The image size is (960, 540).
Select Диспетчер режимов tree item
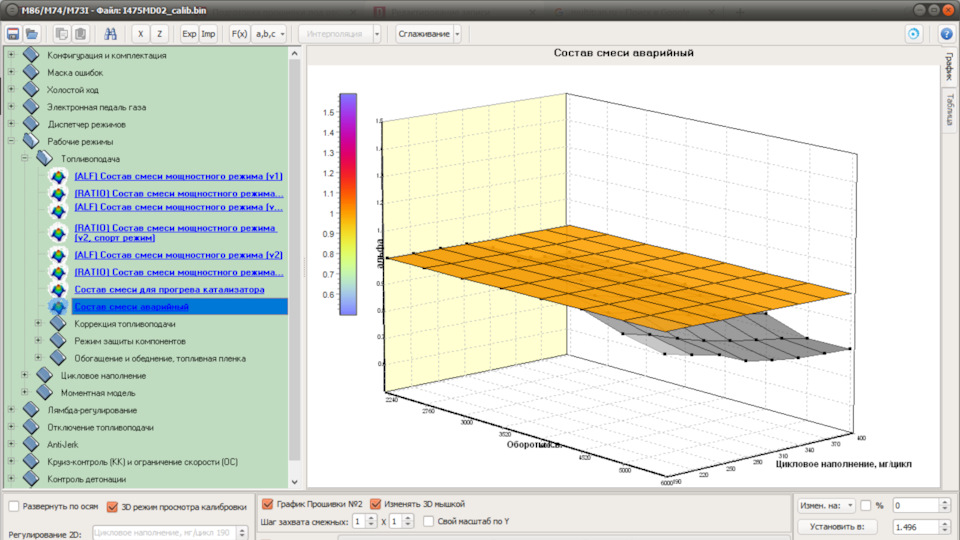pyautogui.click(x=86, y=124)
